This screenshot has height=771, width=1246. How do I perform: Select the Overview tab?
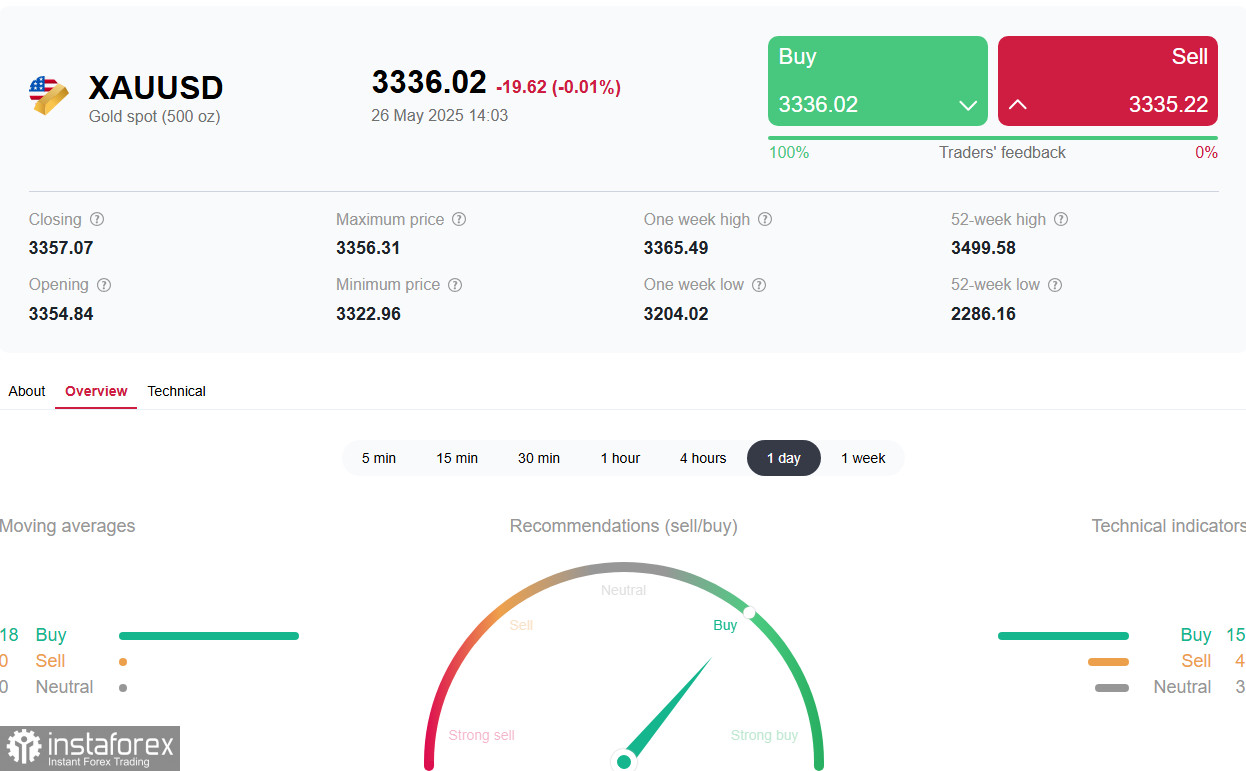tap(96, 391)
